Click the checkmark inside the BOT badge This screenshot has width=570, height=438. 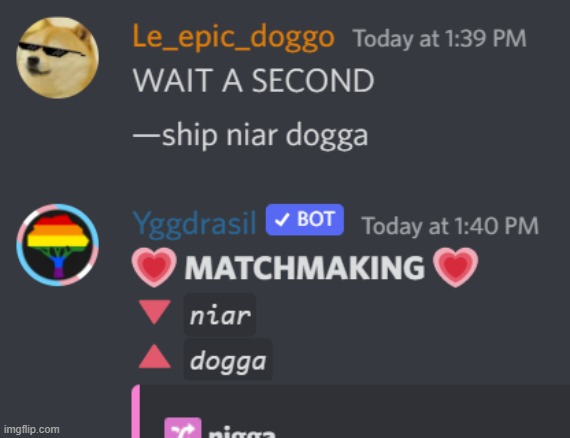pos(282,220)
